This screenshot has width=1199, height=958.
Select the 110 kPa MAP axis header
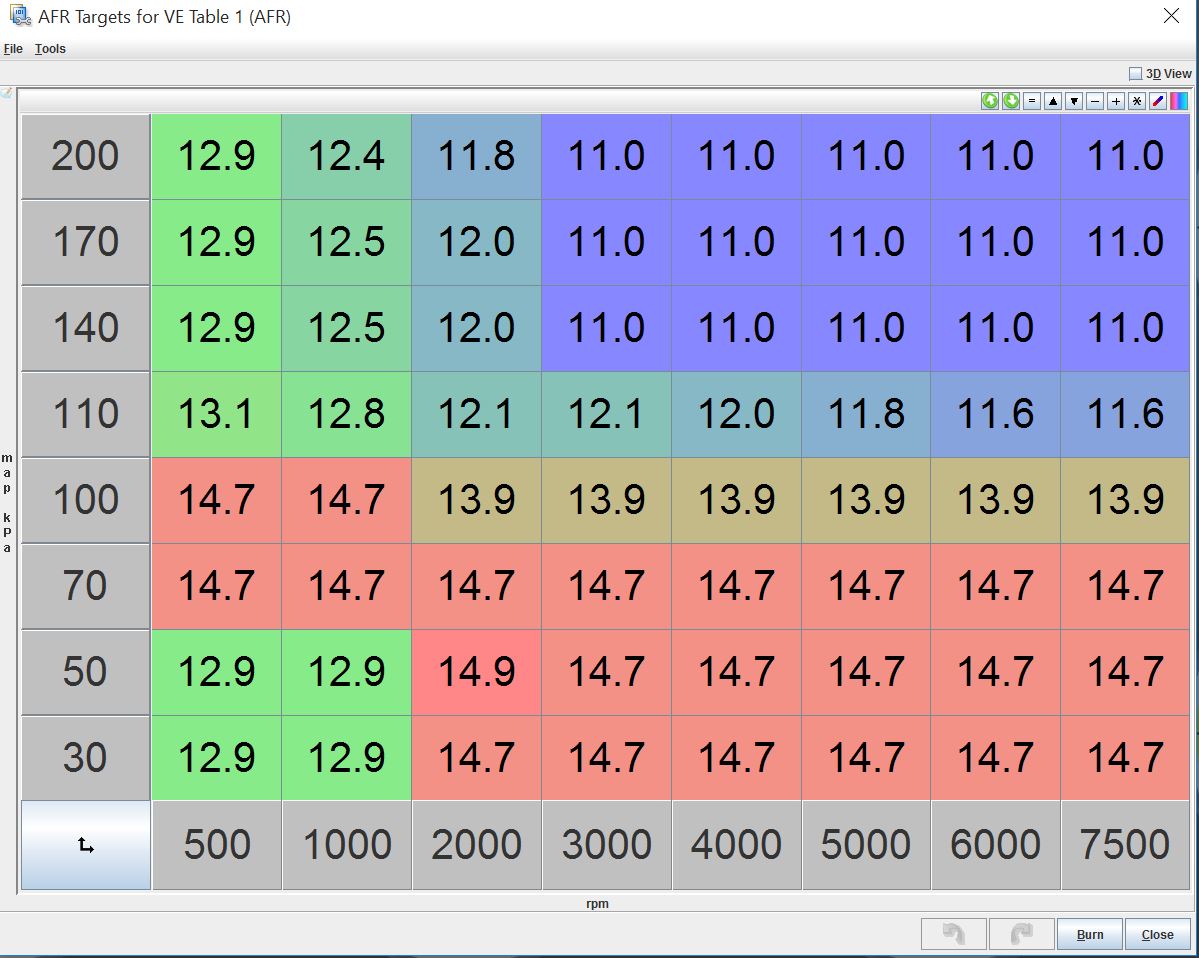(x=86, y=414)
